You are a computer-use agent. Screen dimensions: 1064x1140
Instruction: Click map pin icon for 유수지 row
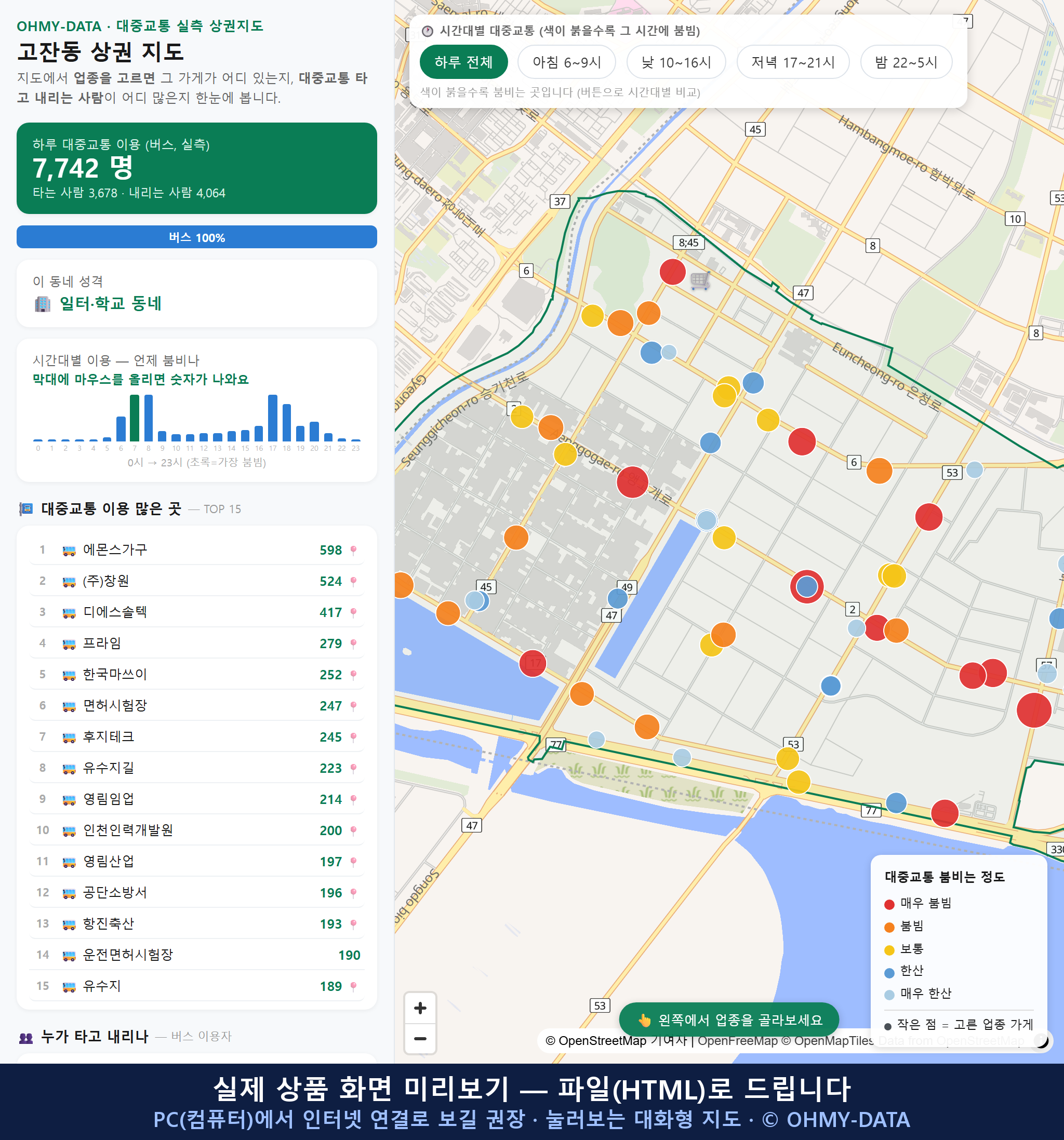pyautogui.click(x=353, y=987)
